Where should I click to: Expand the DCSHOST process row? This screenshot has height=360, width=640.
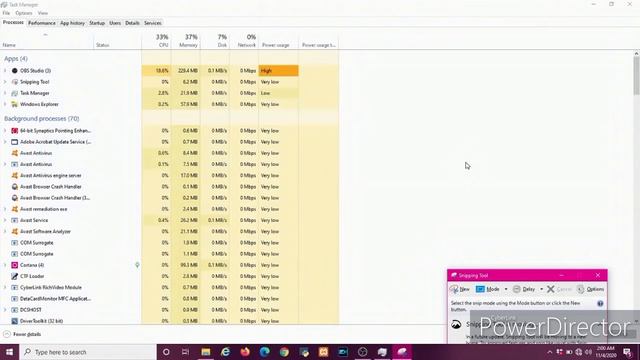(x=5, y=310)
